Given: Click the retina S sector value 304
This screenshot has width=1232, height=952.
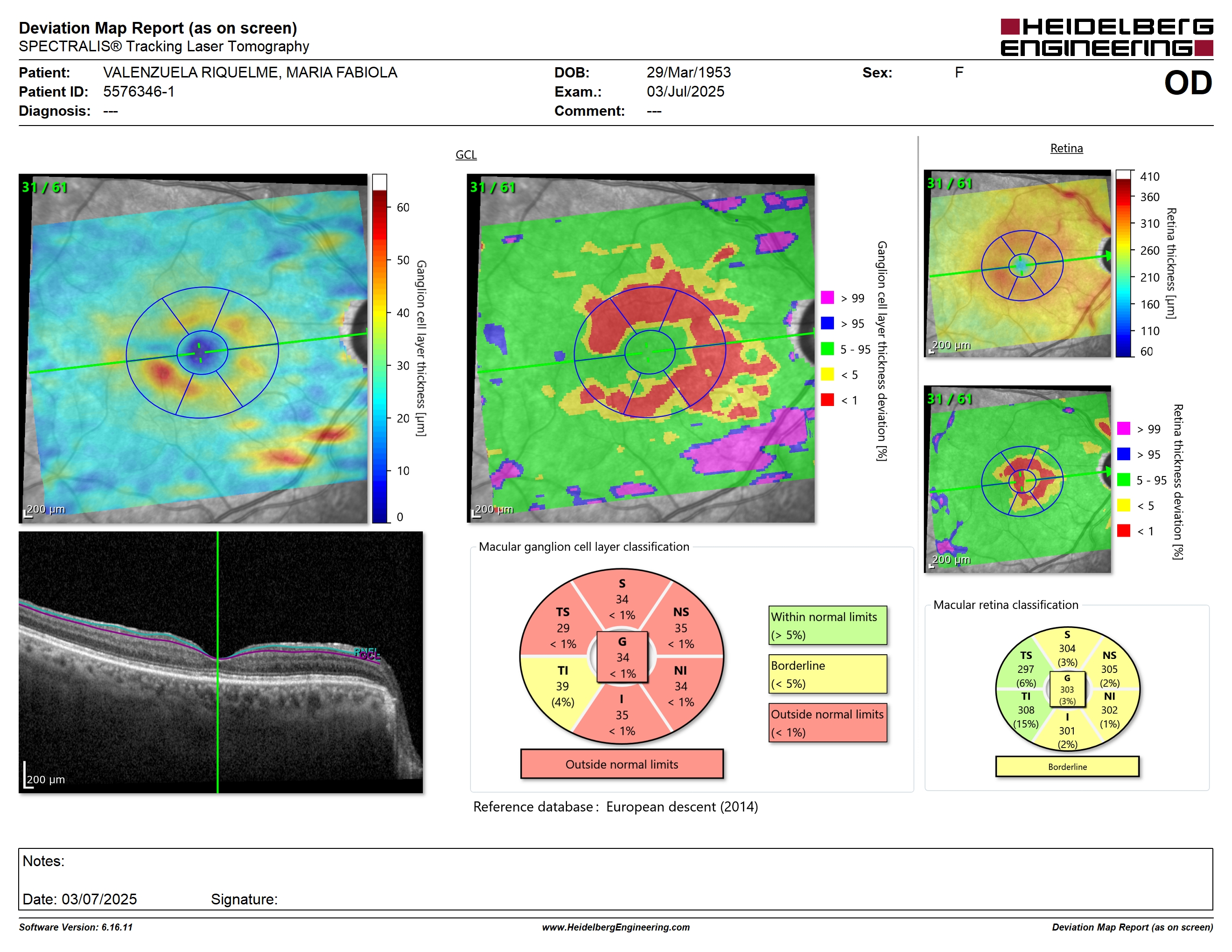Looking at the screenshot, I should (1067, 649).
